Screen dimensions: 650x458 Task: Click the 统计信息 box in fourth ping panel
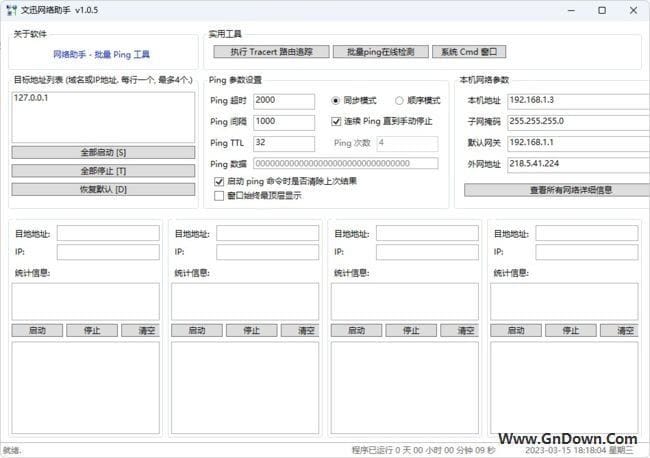(x=565, y=301)
